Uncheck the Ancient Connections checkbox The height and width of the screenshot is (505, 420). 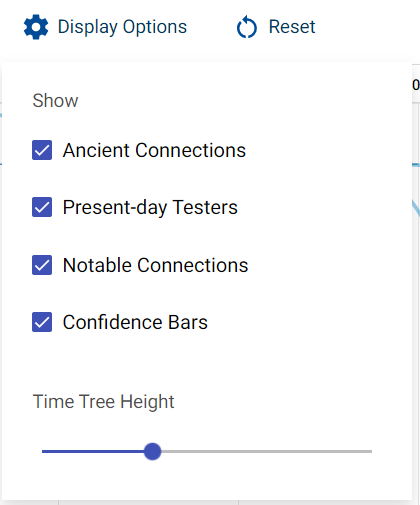point(42,150)
